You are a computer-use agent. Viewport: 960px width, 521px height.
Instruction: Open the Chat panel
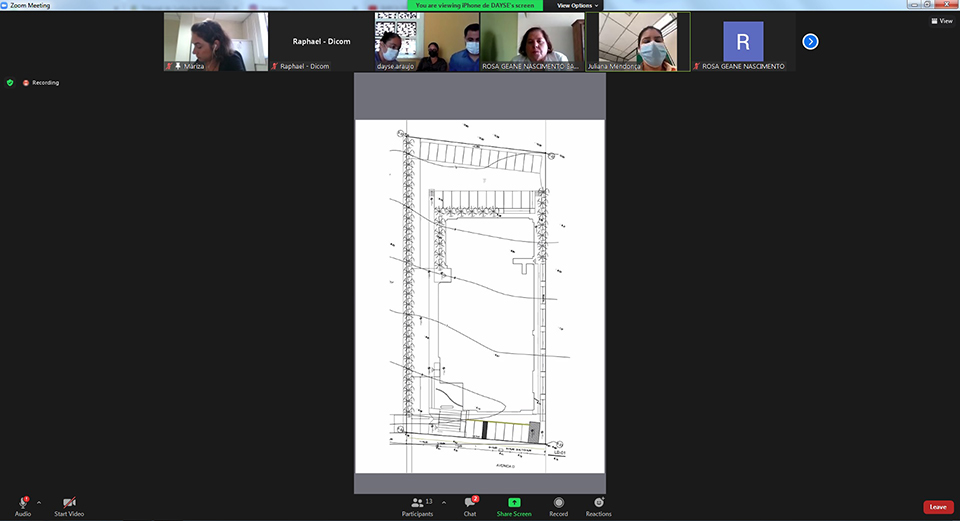coord(469,503)
